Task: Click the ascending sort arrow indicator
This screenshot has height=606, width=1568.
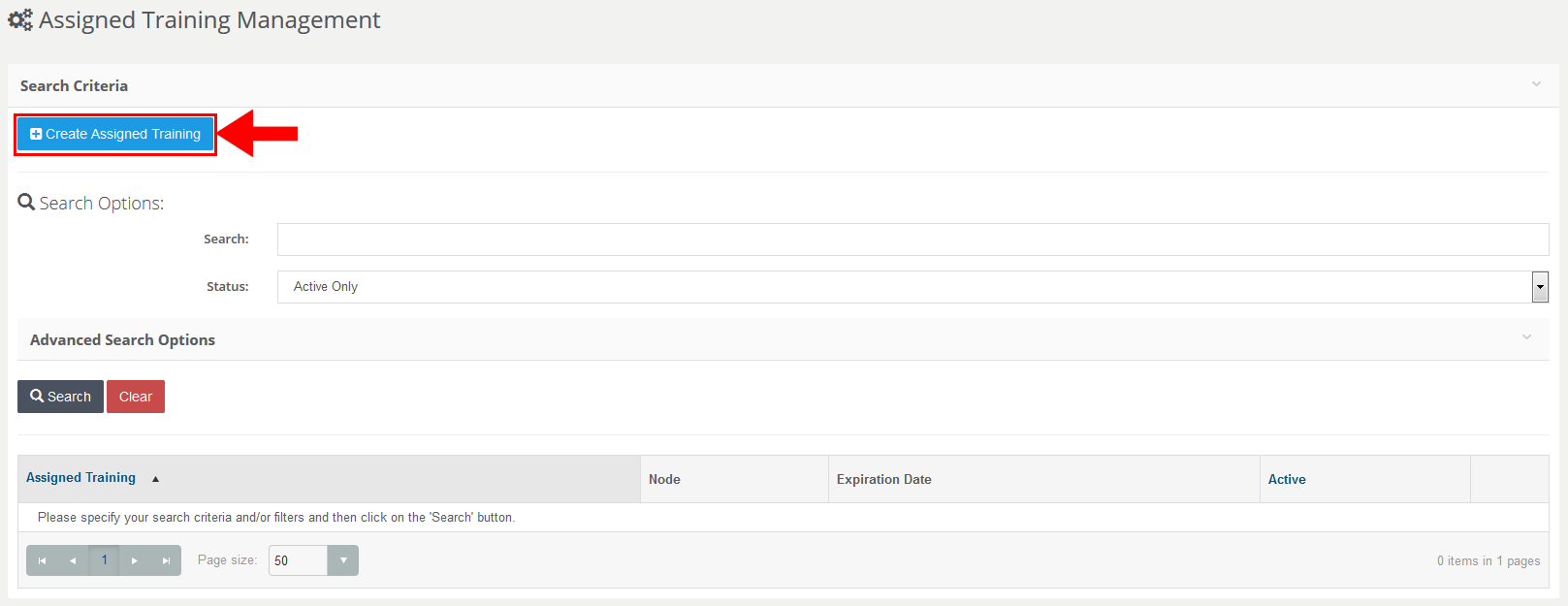Action: [x=155, y=479]
